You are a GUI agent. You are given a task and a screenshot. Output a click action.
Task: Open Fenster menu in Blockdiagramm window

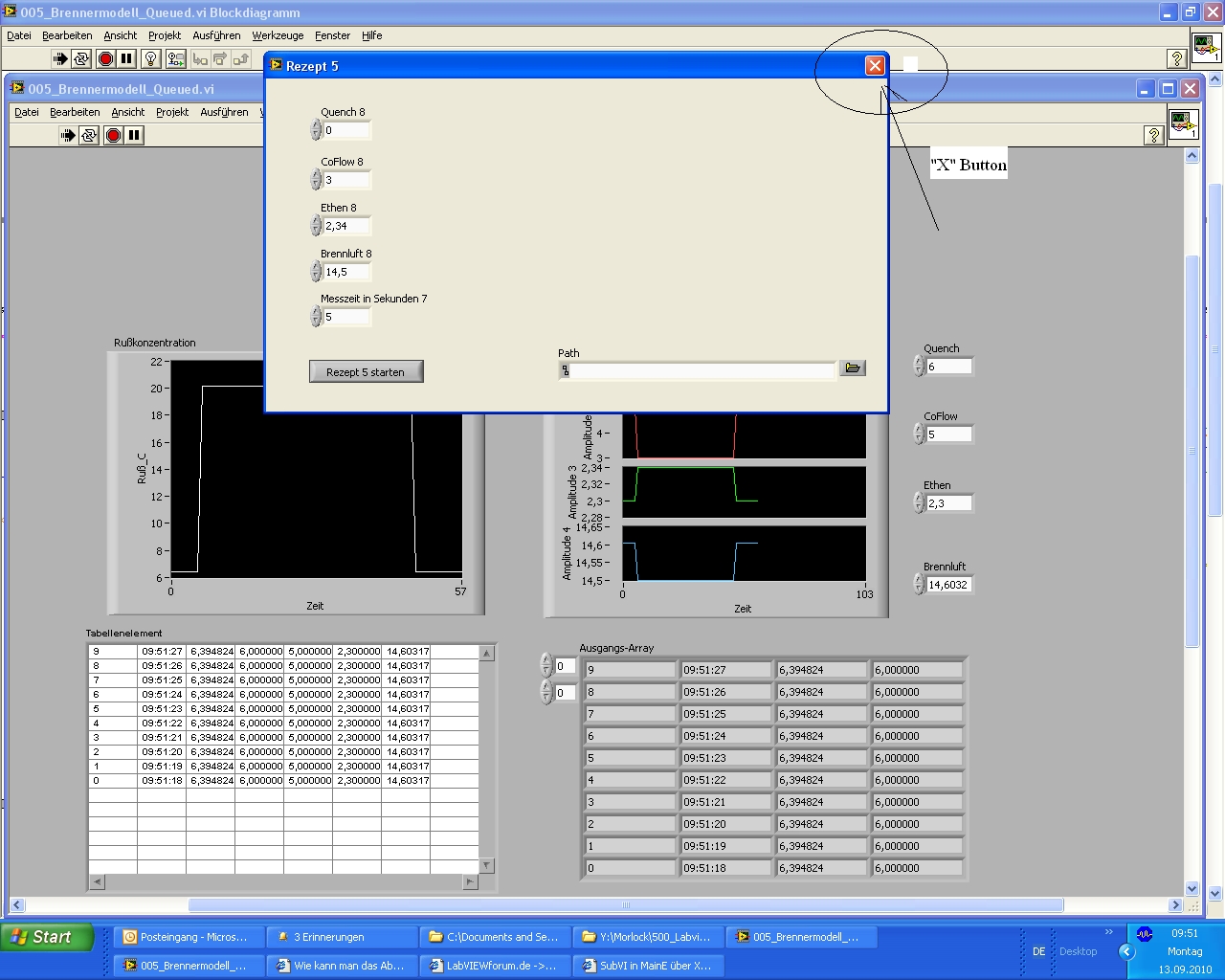pos(333,35)
